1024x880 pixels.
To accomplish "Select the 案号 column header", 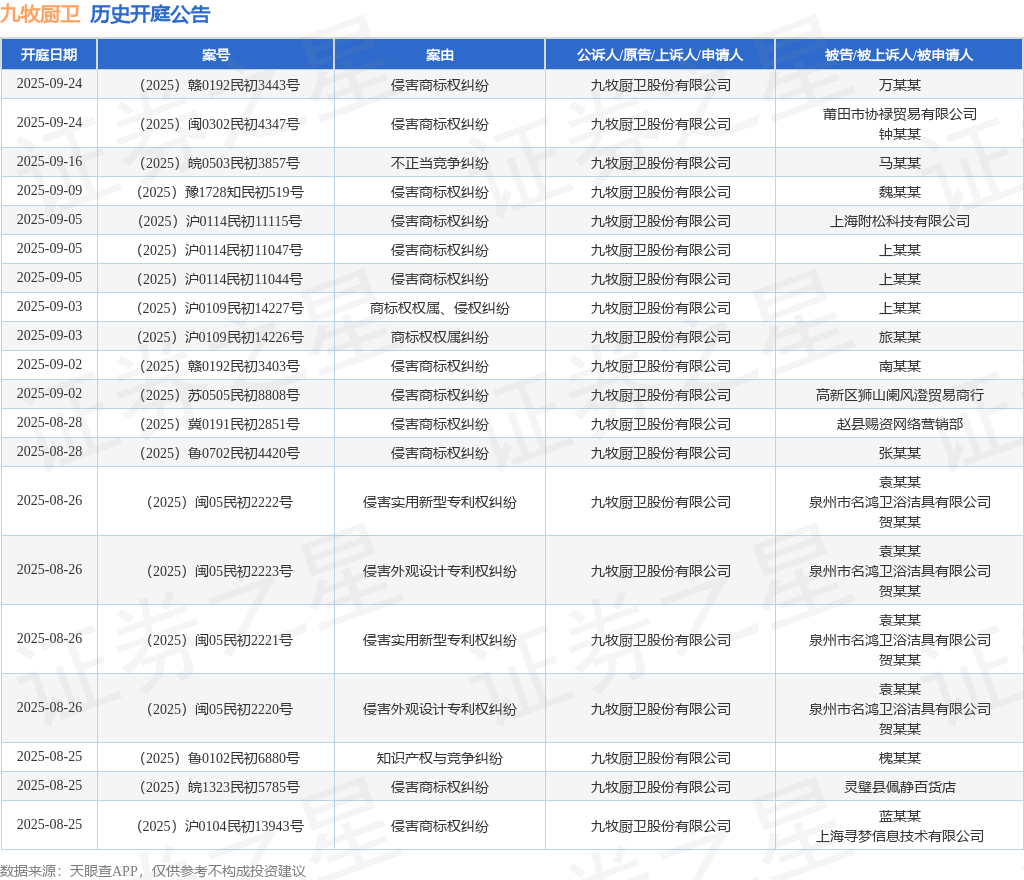I will pos(216,55).
